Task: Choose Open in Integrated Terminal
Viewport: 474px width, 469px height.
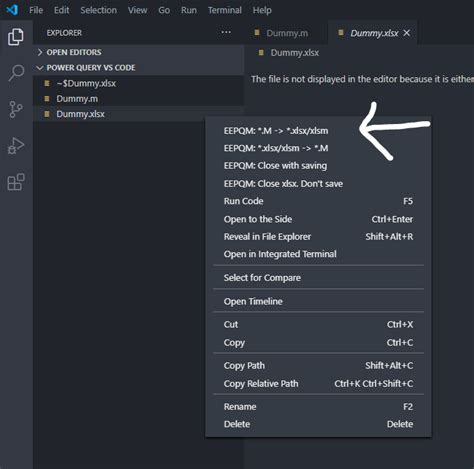Action: 318,254
